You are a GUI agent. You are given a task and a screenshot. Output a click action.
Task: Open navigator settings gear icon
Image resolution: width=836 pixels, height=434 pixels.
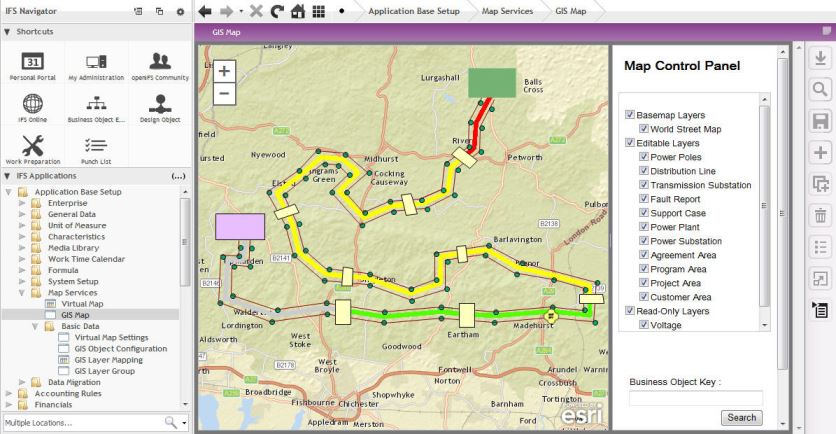coord(180,11)
